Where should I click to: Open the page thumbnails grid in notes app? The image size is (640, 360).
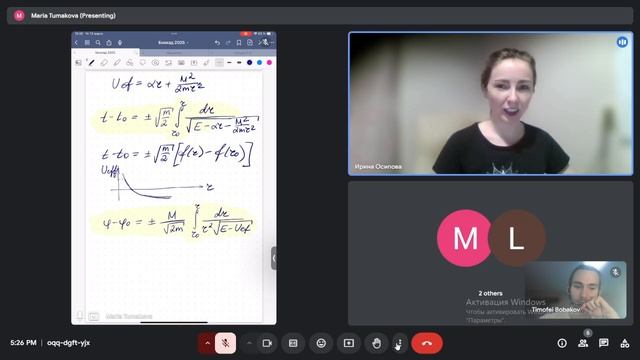click(87, 42)
